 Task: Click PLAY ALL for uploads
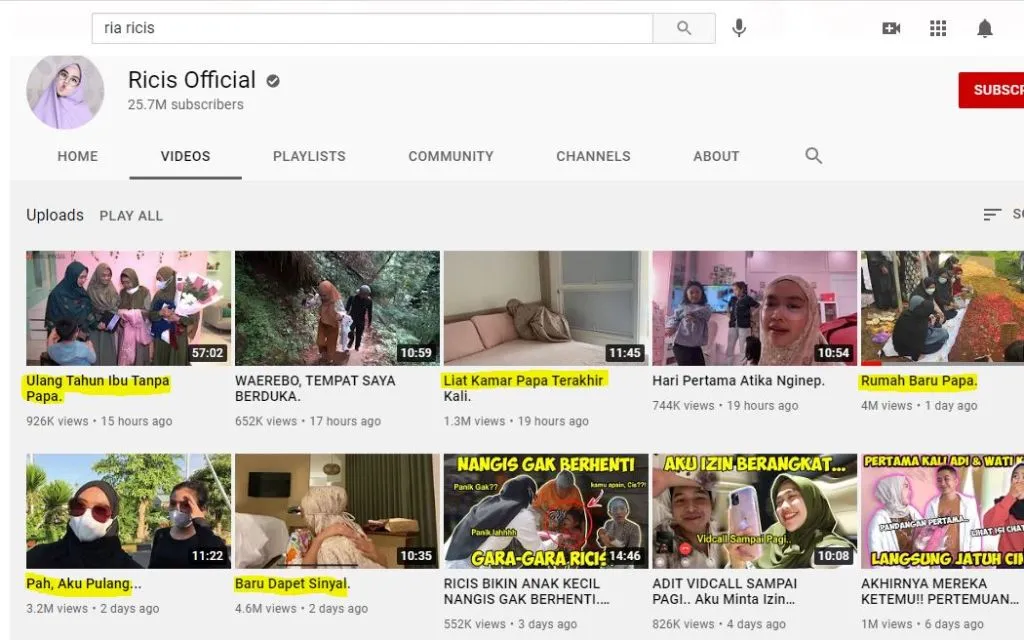point(131,216)
